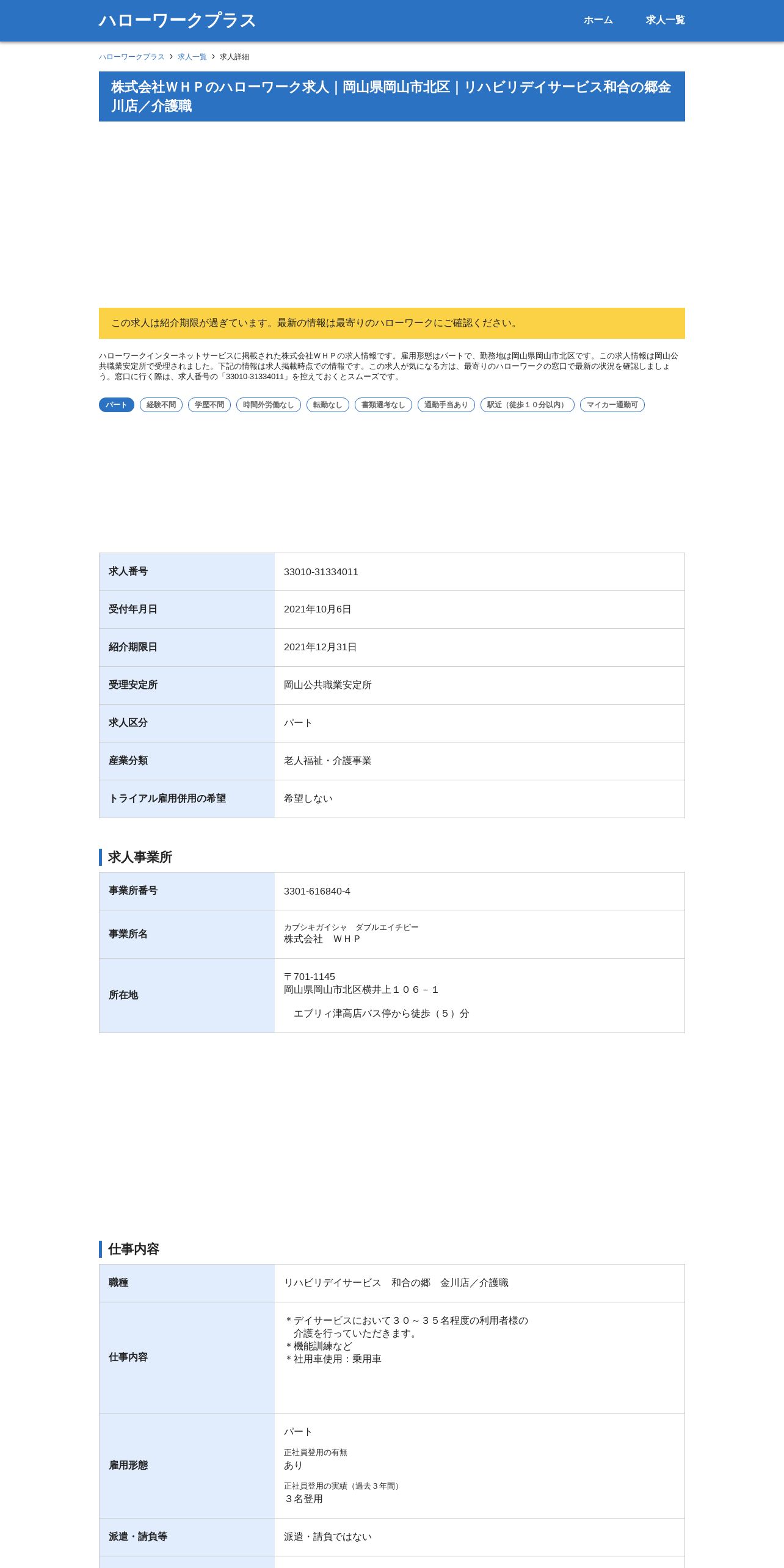784x1568 pixels.
Task: Click deadline date 2021年12月31日
Action: pos(321,647)
